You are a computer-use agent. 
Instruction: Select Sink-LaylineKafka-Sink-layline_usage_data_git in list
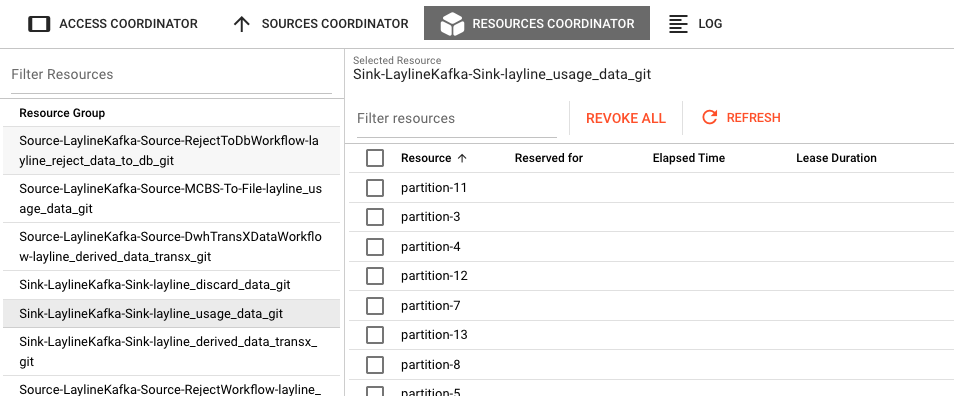pos(171,314)
